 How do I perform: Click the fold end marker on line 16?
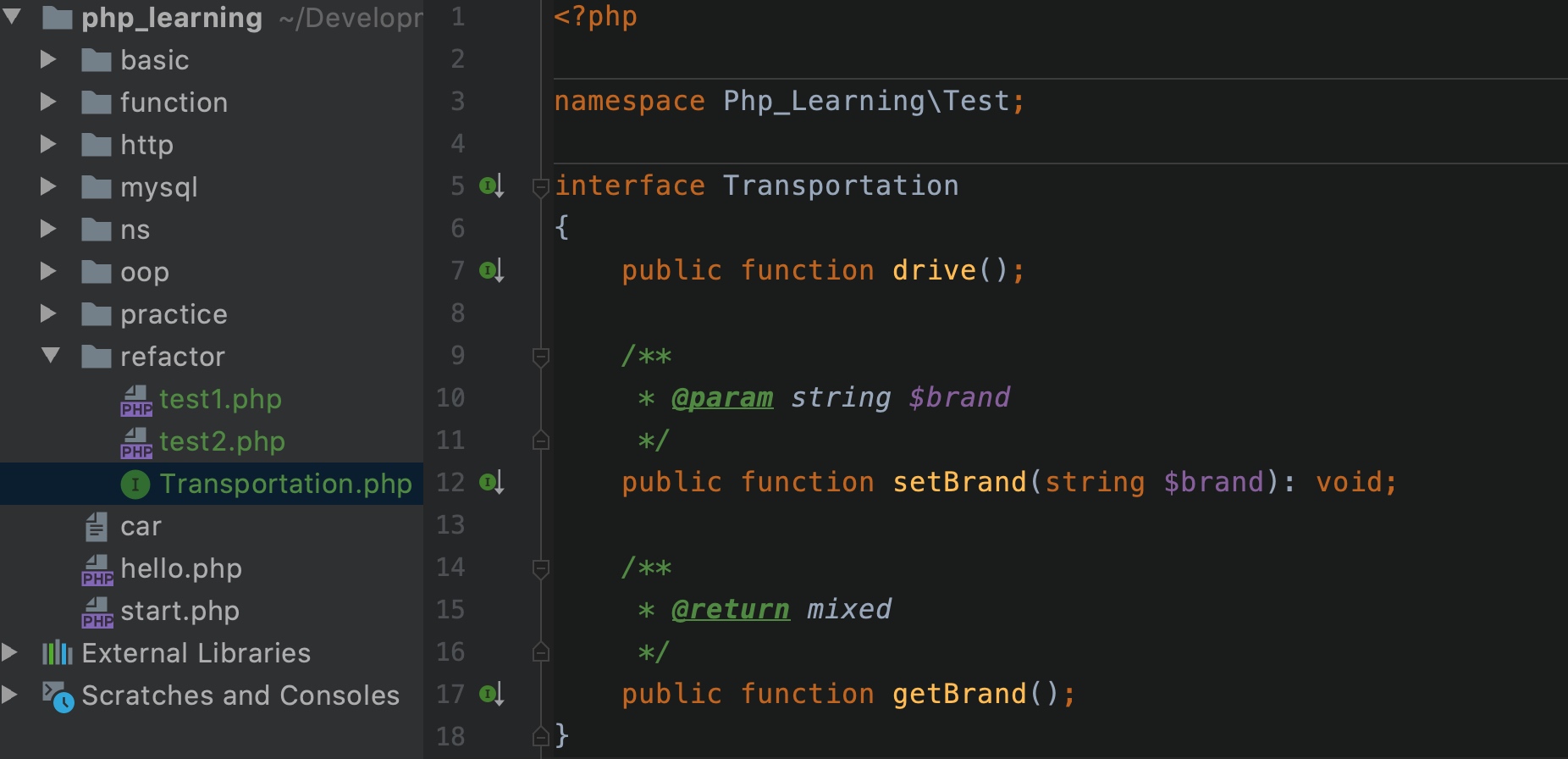540,651
